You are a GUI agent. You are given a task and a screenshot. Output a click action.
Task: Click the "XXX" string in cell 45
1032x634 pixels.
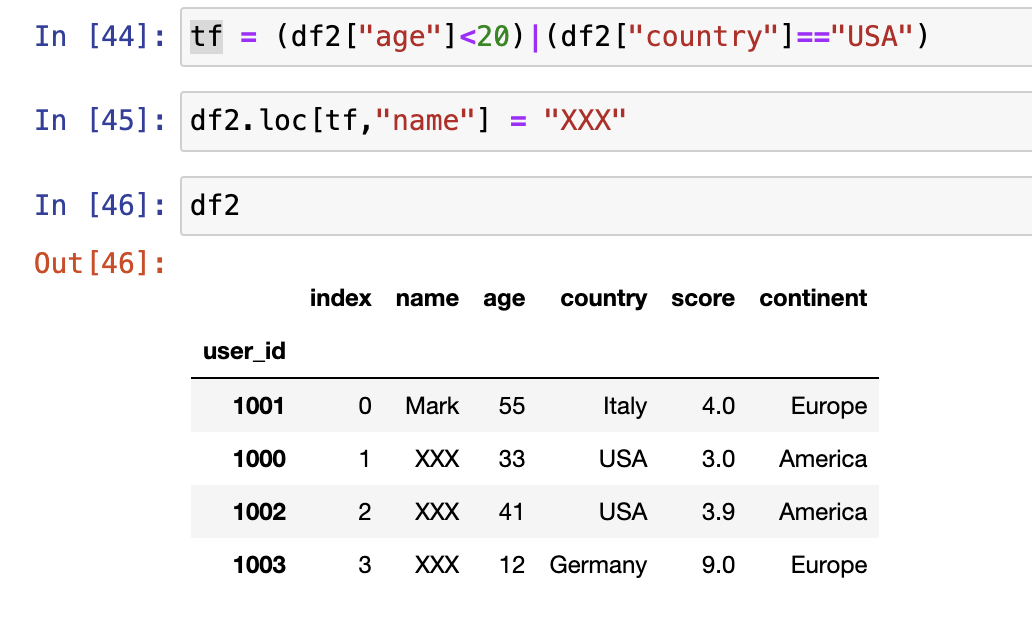click(585, 120)
